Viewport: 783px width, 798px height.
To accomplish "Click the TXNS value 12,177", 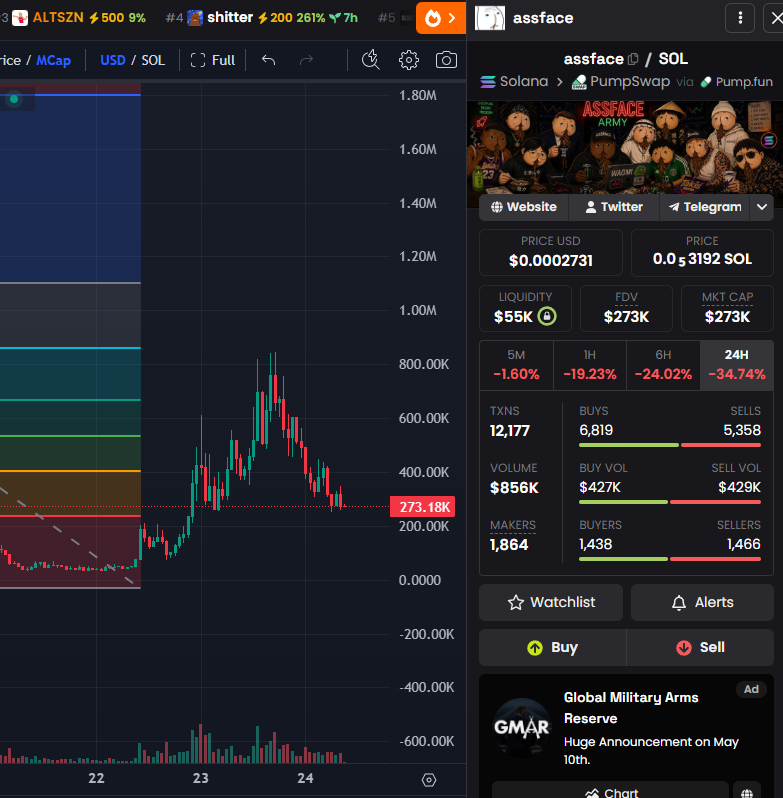I will click(510, 431).
